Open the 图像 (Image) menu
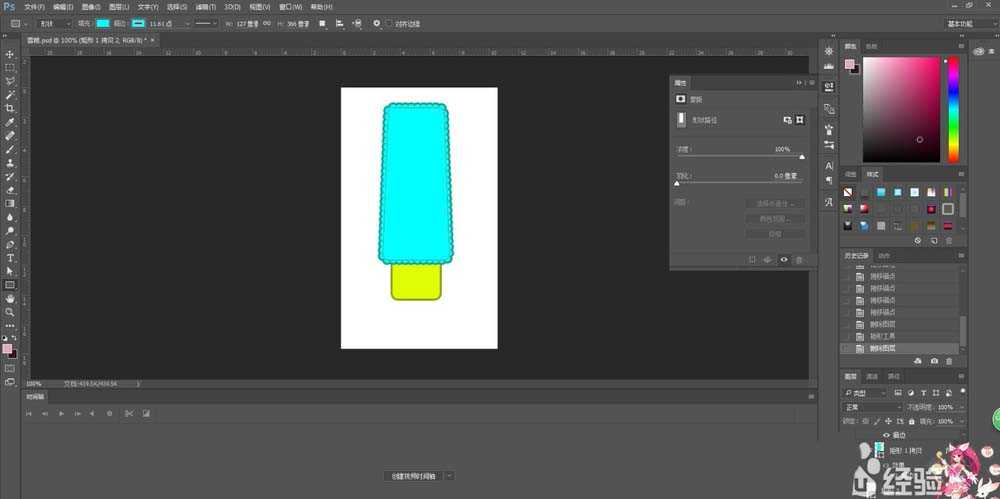Screen dimensions: 1000x499 [91, 6]
